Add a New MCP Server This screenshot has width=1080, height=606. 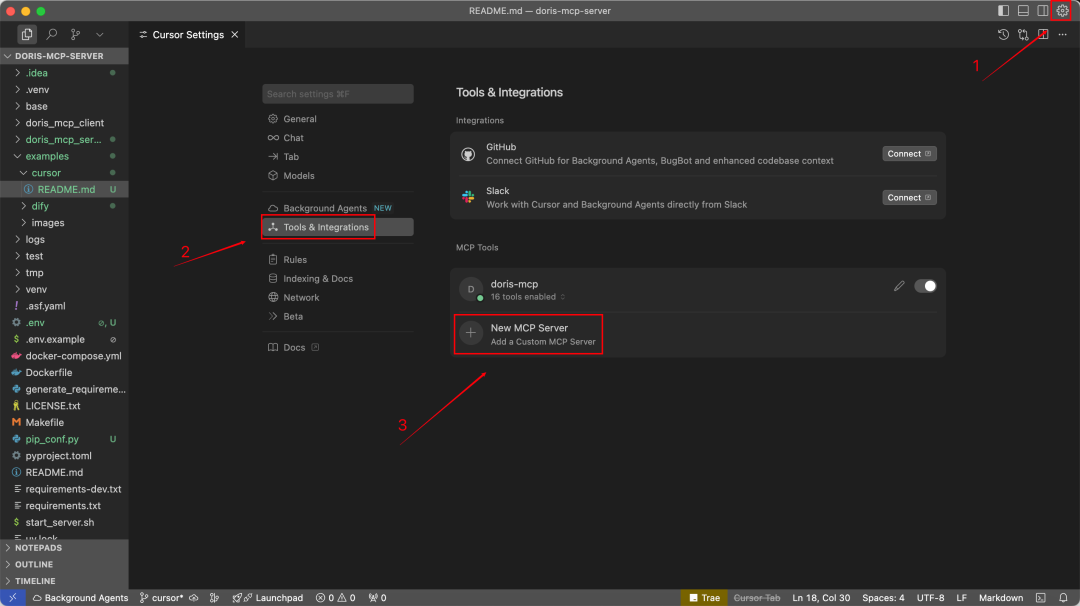(x=528, y=334)
